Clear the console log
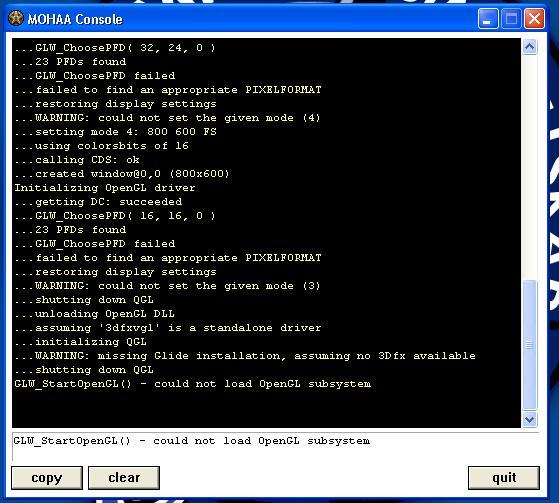This screenshot has width=559, height=503. [x=124, y=478]
